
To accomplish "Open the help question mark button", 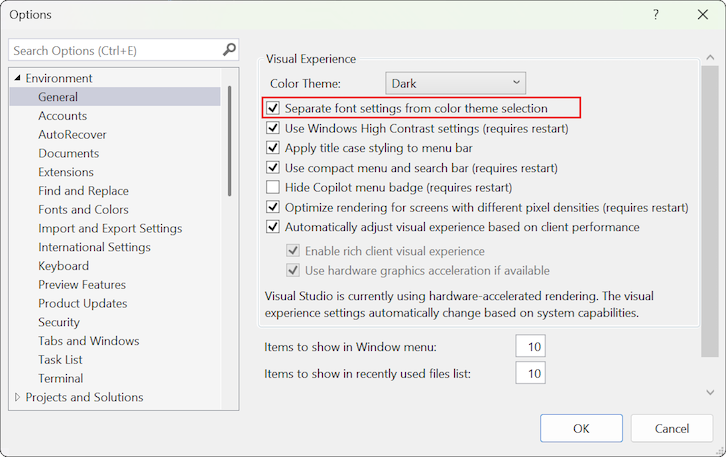I will pyautogui.click(x=656, y=15).
